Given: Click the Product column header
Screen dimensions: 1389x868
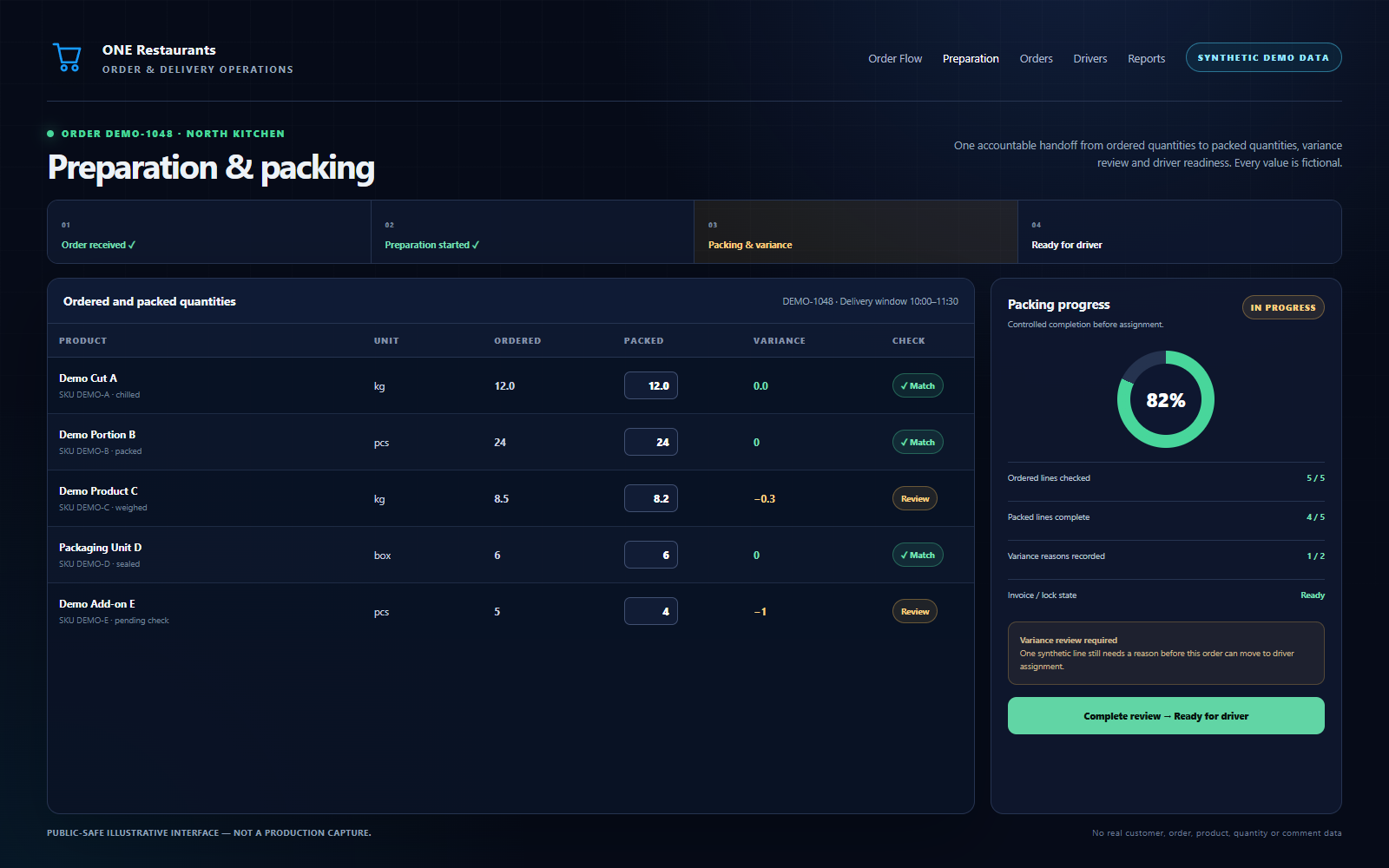Looking at the screenshot, I should pos(83,341).
